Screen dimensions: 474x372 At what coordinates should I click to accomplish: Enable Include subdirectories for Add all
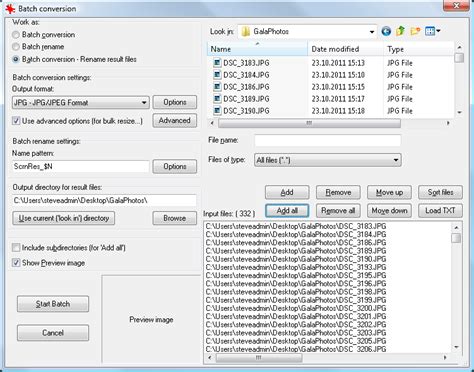(16, 248)
